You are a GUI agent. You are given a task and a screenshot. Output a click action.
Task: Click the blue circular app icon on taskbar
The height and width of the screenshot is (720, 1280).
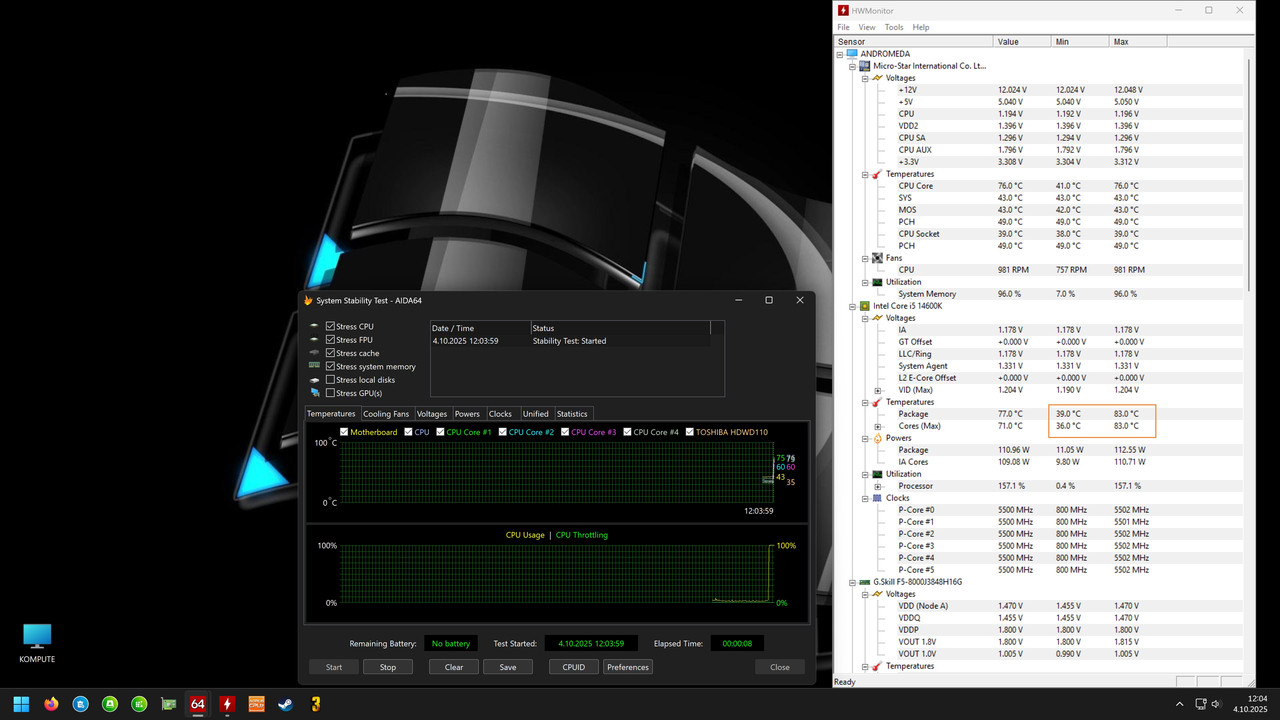click(x=80, y=704)
